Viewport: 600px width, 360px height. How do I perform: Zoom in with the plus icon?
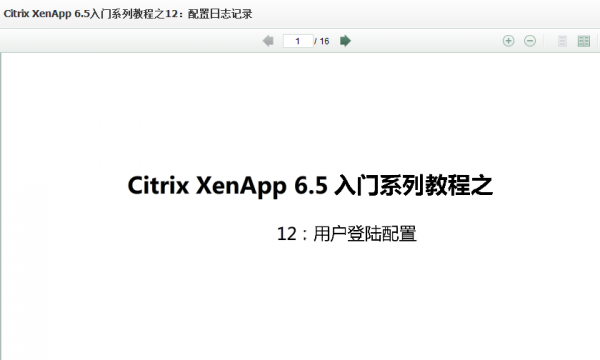tap(508, 41)
